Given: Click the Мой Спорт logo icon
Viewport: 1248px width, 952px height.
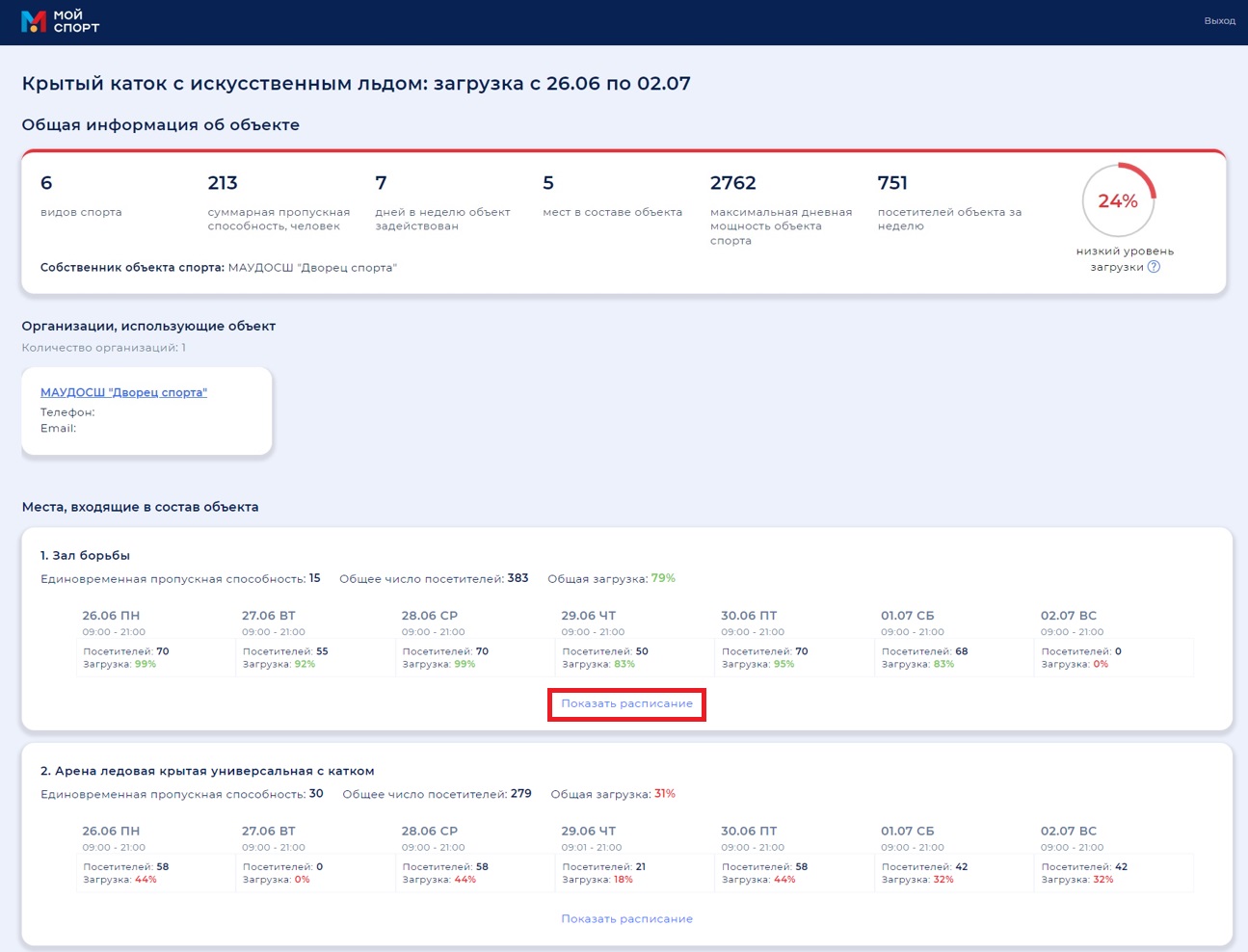Looking at the screenshot, I should click(34, 21).
